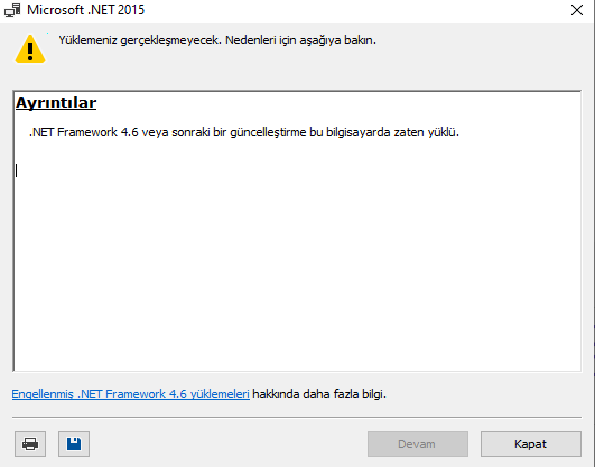This screenshot has height=467, width=597.
Task: Click the blank area between save icon and Devam
Action: (228, 444)
